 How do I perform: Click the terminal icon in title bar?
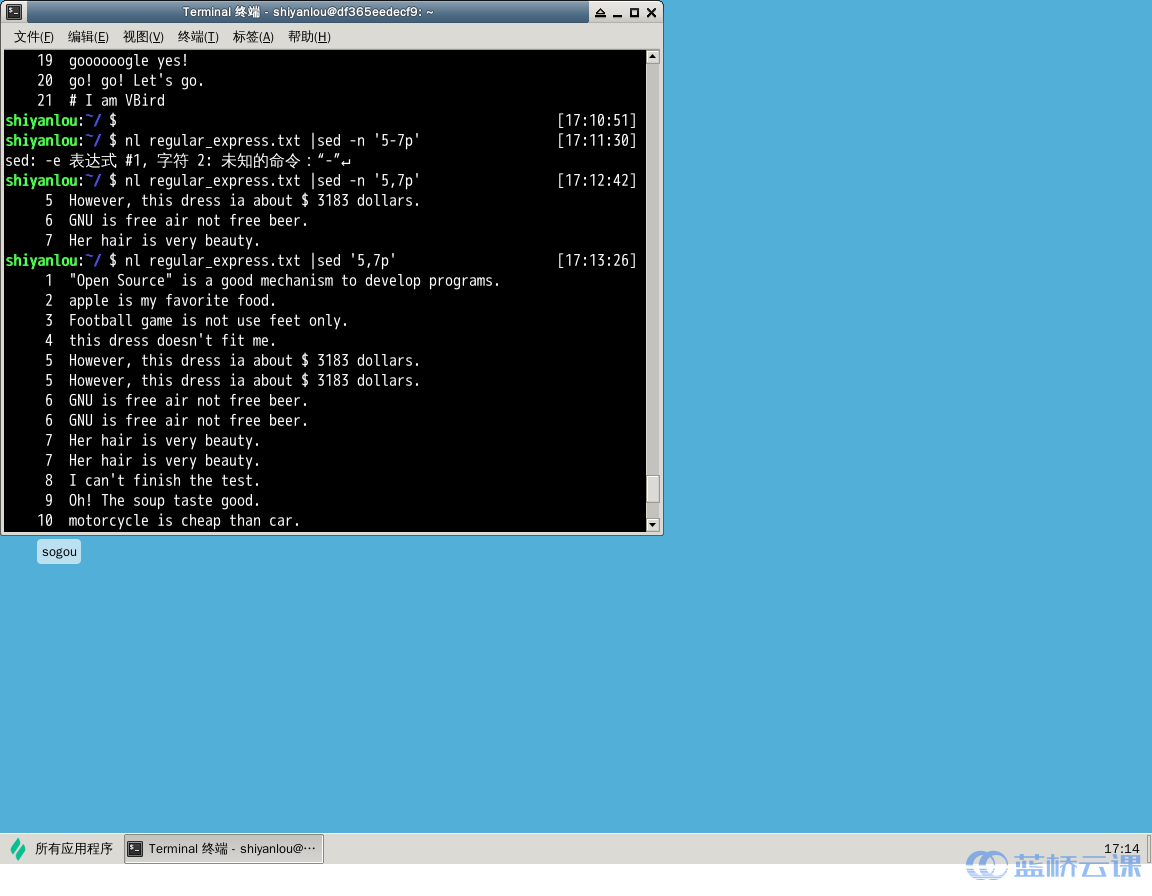[14, 12]
